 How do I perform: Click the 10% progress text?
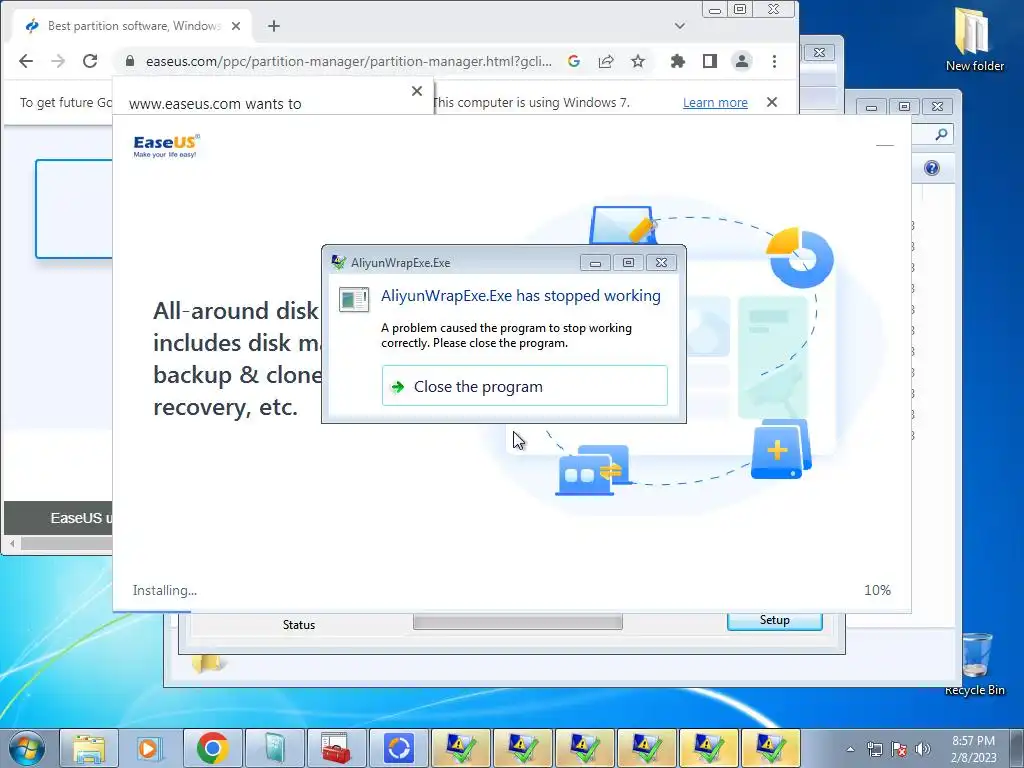coord(877,590)
